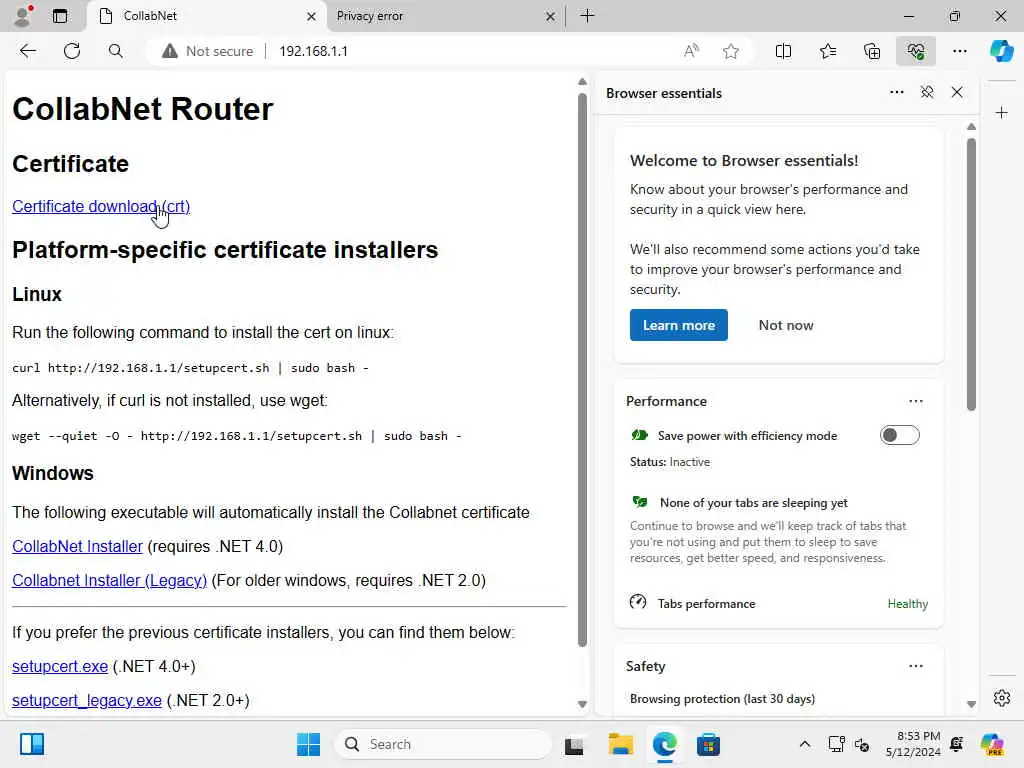Unpin the Browser essentials pane
Screen dimensions: 1024x768
pyautogui.click(x=927, y=93)
